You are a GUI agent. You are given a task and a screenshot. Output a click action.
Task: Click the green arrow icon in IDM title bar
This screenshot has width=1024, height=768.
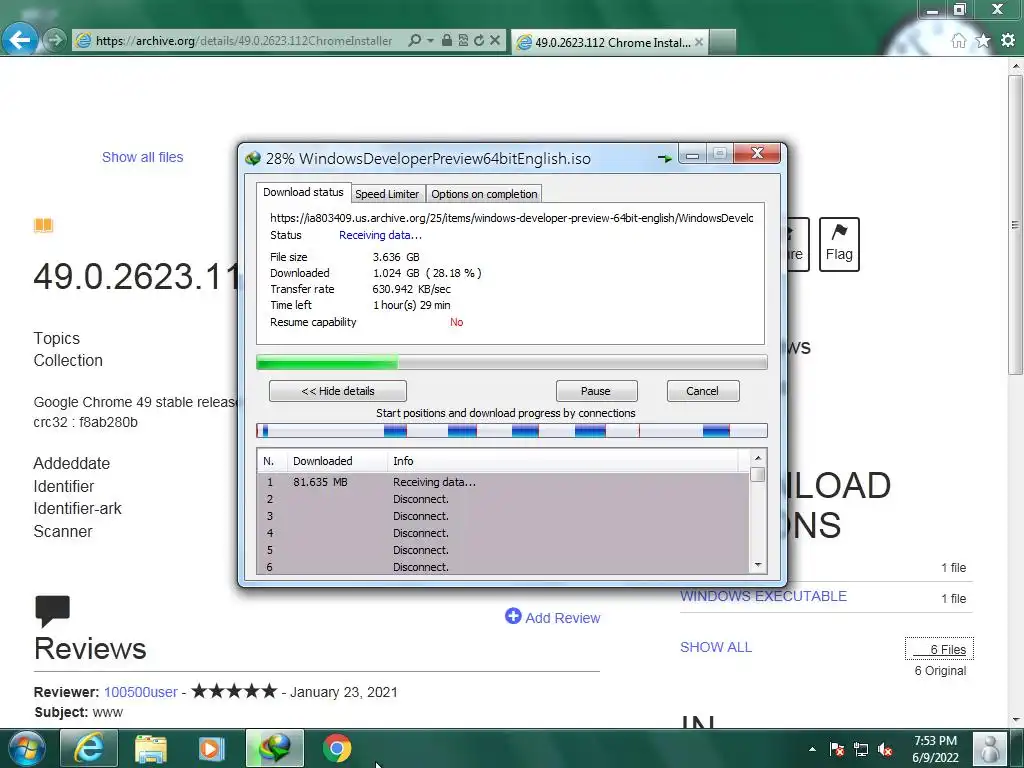(x=665, y=159)
